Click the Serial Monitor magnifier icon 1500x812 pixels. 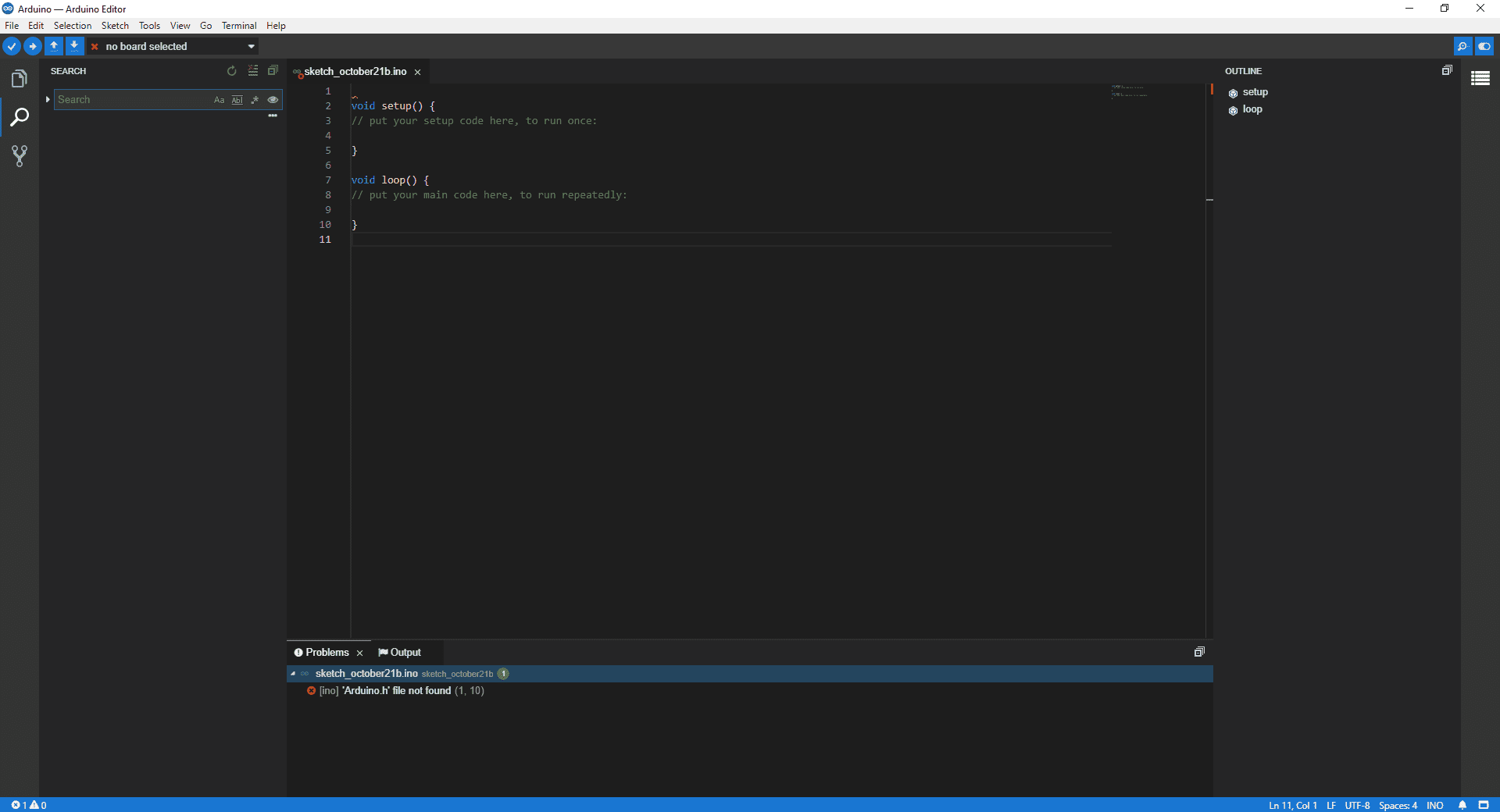pyautogui.click(x=1462, y=47)
